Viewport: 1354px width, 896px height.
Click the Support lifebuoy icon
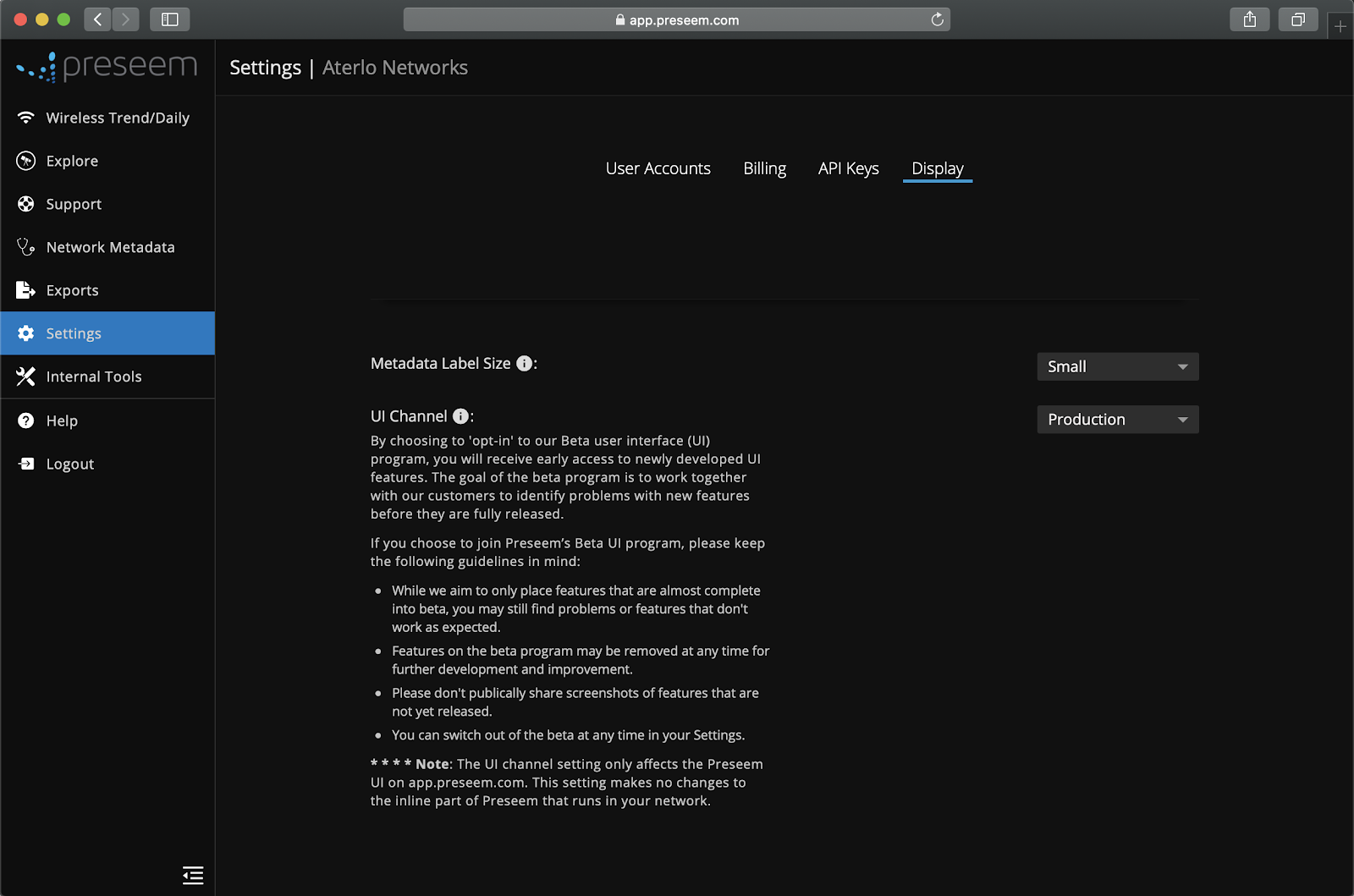pyautogui.click(x=26, y=204)
